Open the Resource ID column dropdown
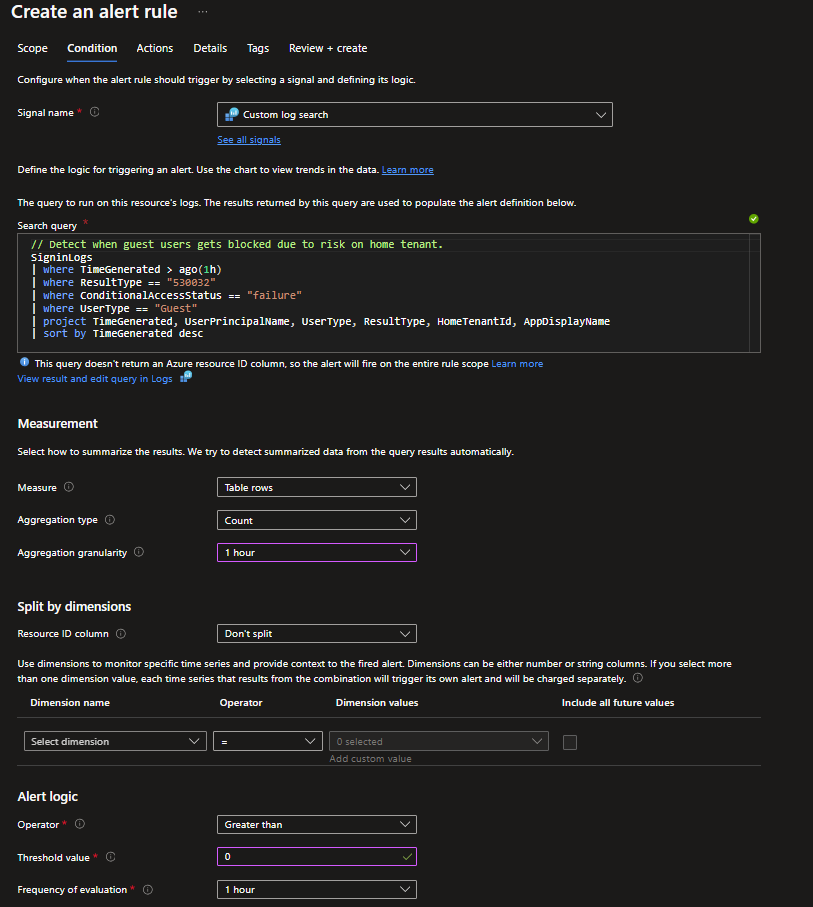Image resolution: width=813 pixels, height=907 pixels. click(316, 633)
